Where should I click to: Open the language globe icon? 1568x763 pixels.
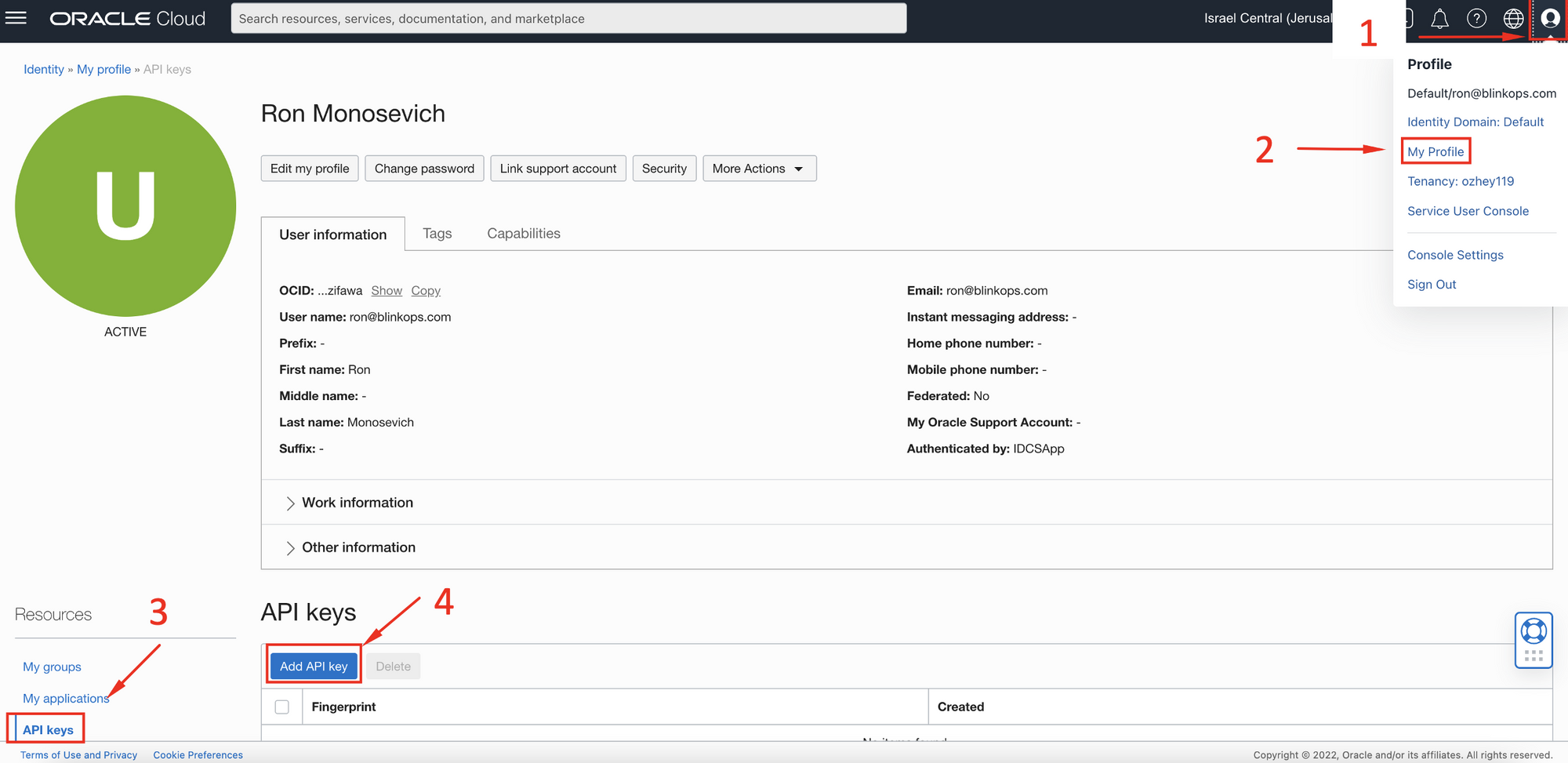[1513, 18]
